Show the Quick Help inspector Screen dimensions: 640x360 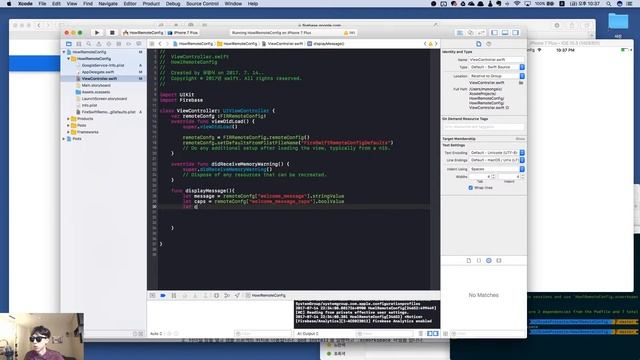489,44
